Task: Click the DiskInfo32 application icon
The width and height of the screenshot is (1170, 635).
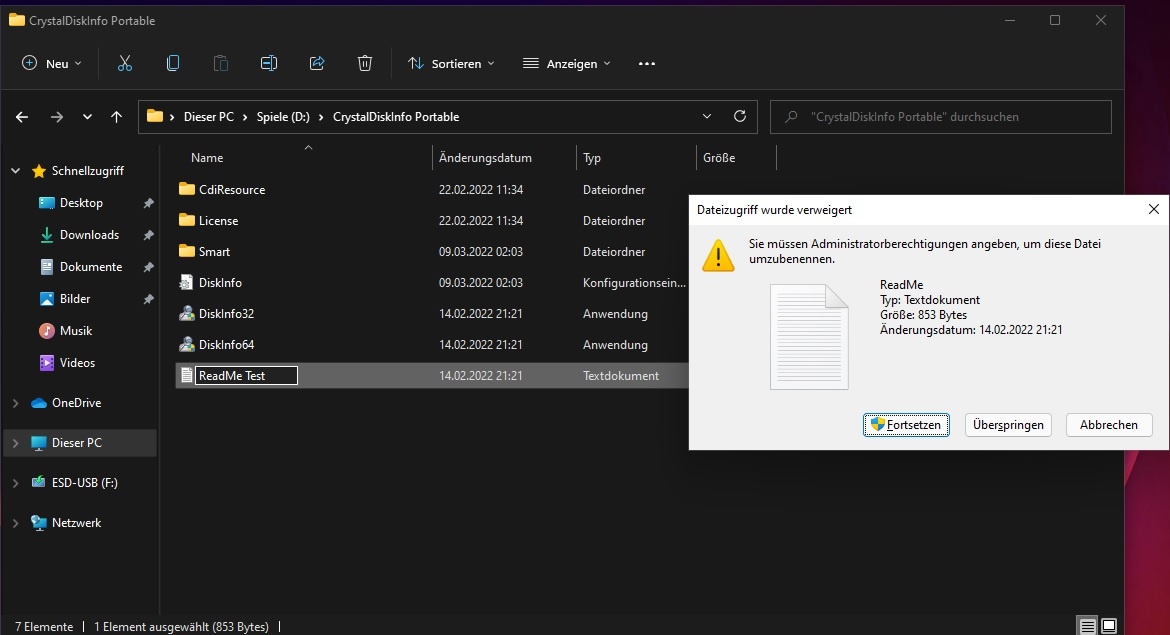Action: tap(187, 313)
